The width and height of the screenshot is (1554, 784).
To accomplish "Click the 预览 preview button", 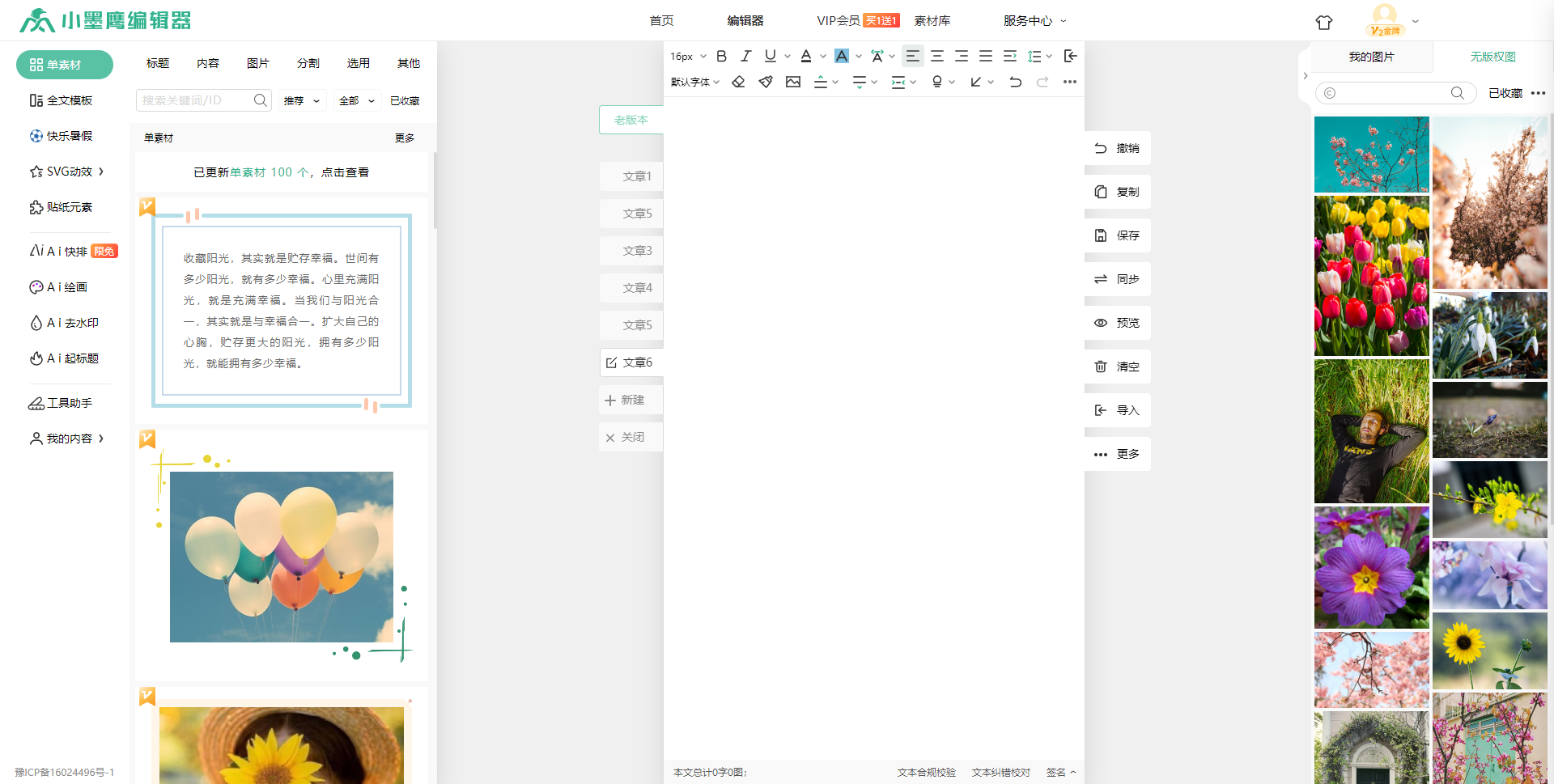I will [1117, 323].
